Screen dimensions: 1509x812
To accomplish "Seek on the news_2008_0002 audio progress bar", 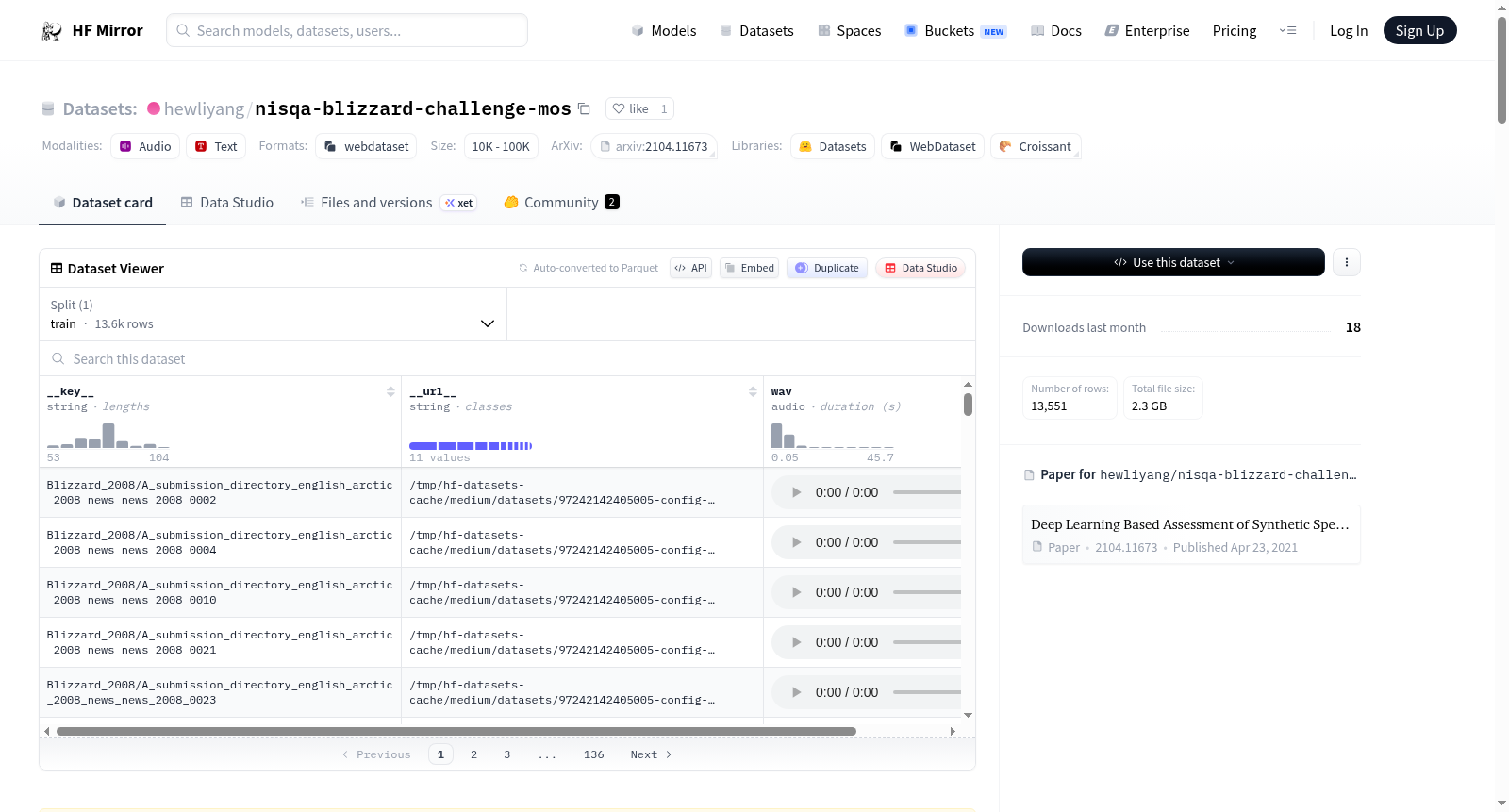I will 926,492.
